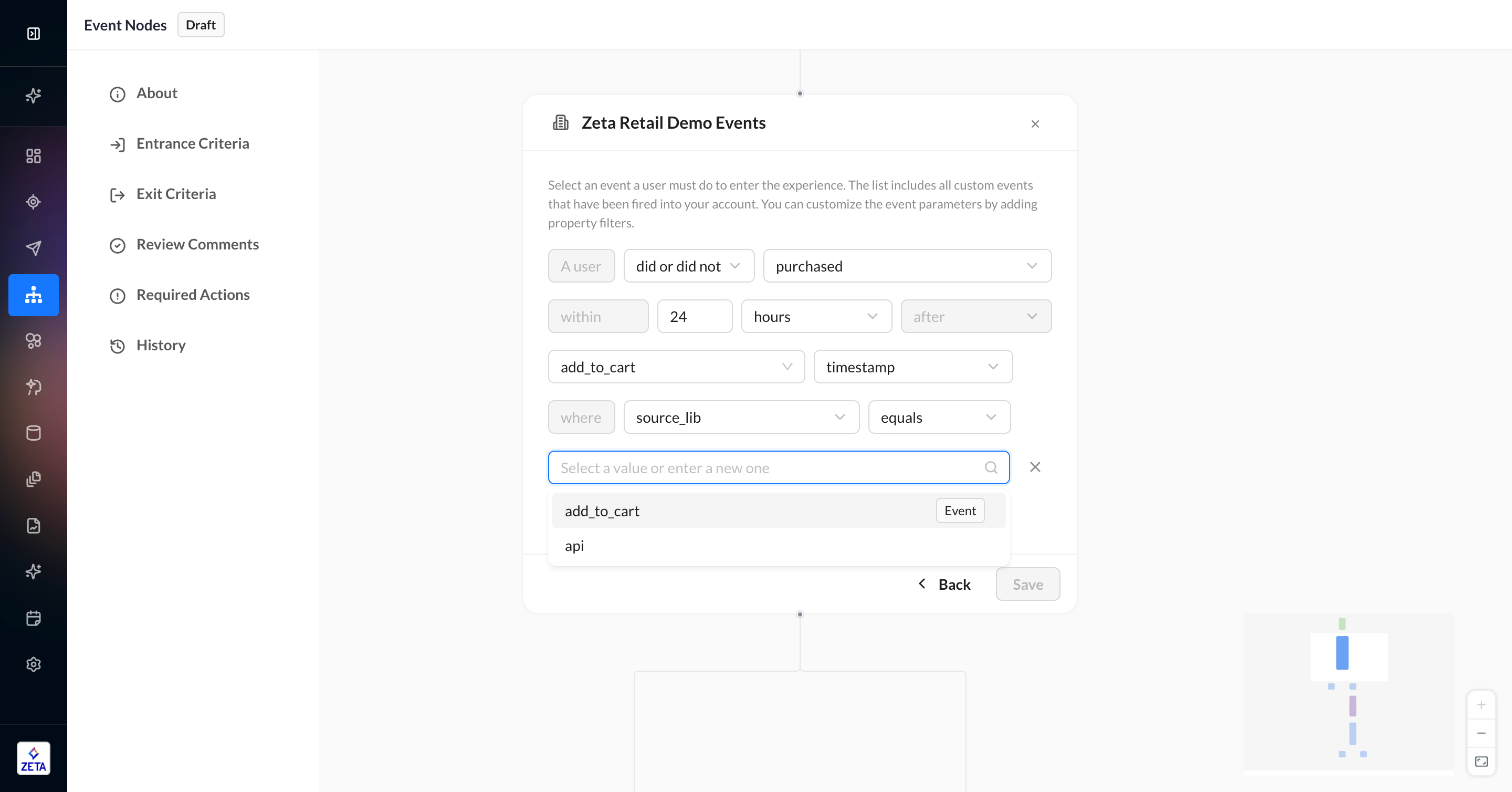Click the 'within' label field
Screen dimensions: 1512x792
point(598,317)
